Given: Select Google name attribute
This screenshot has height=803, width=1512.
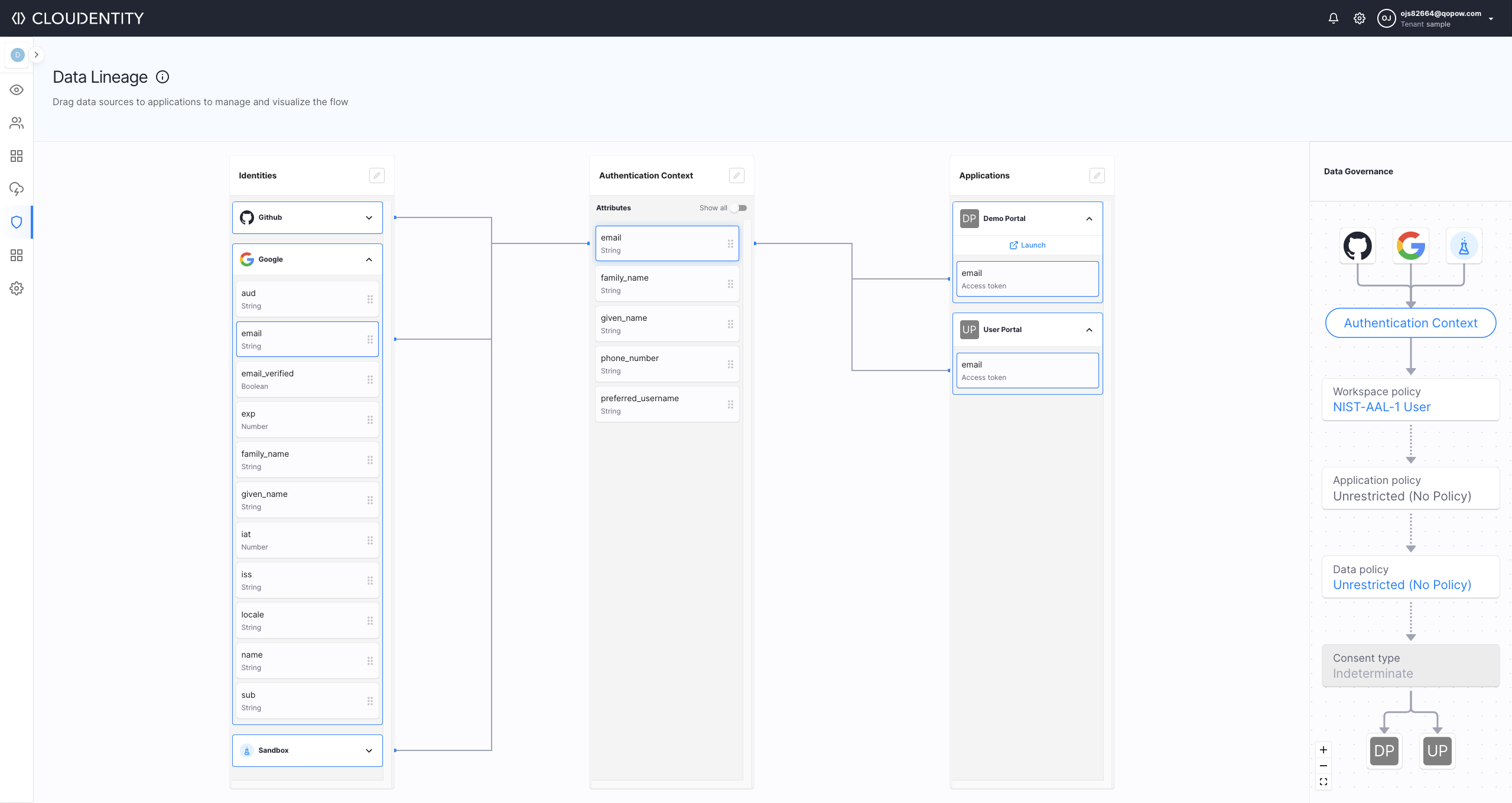Looking at the screenshot, I should [x=307, y=661].
